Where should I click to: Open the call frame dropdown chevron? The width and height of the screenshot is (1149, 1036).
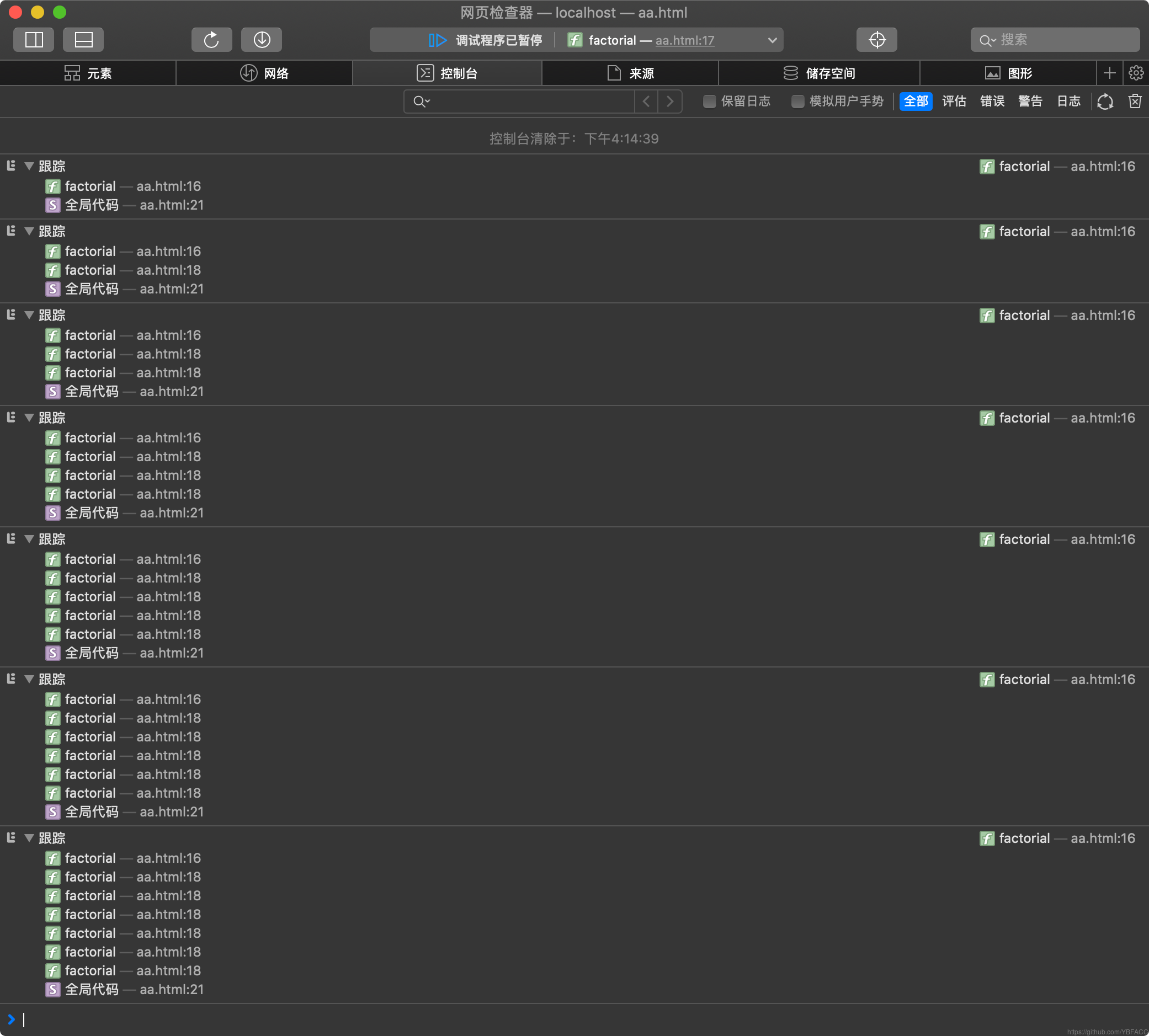point(772,40)
